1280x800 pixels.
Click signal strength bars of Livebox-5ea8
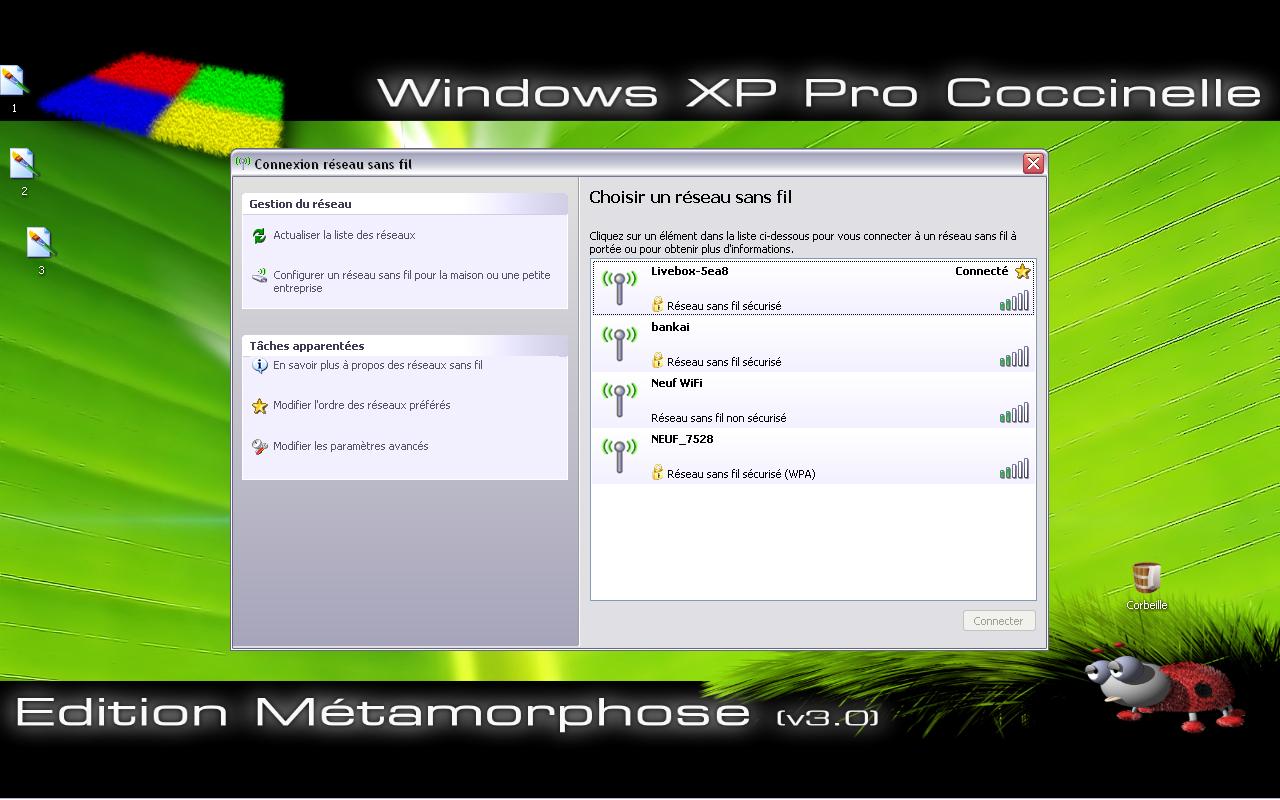coord(1014,301)
